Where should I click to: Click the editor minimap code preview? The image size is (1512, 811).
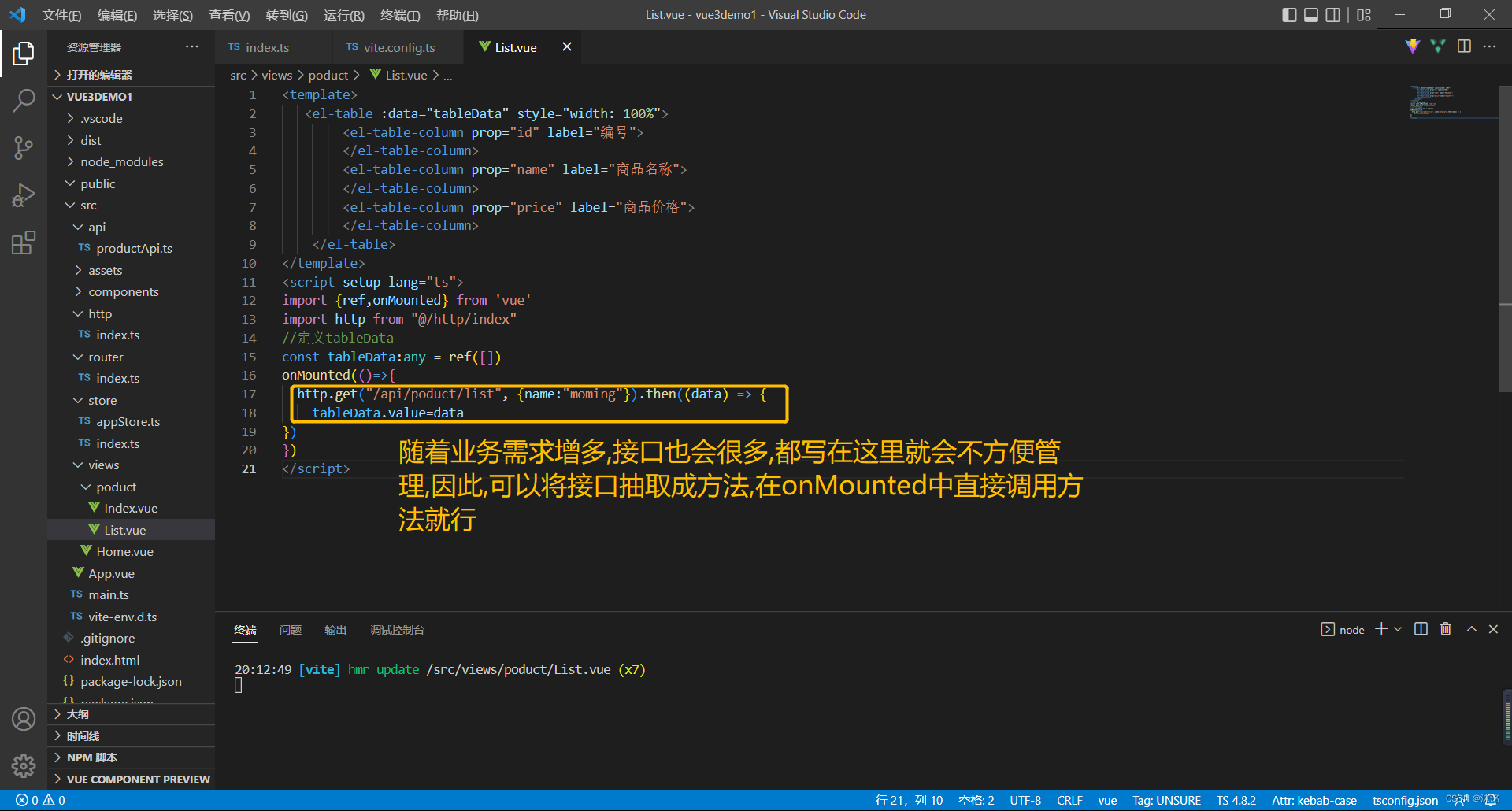pyautogui.click(x=1433, y=102)
